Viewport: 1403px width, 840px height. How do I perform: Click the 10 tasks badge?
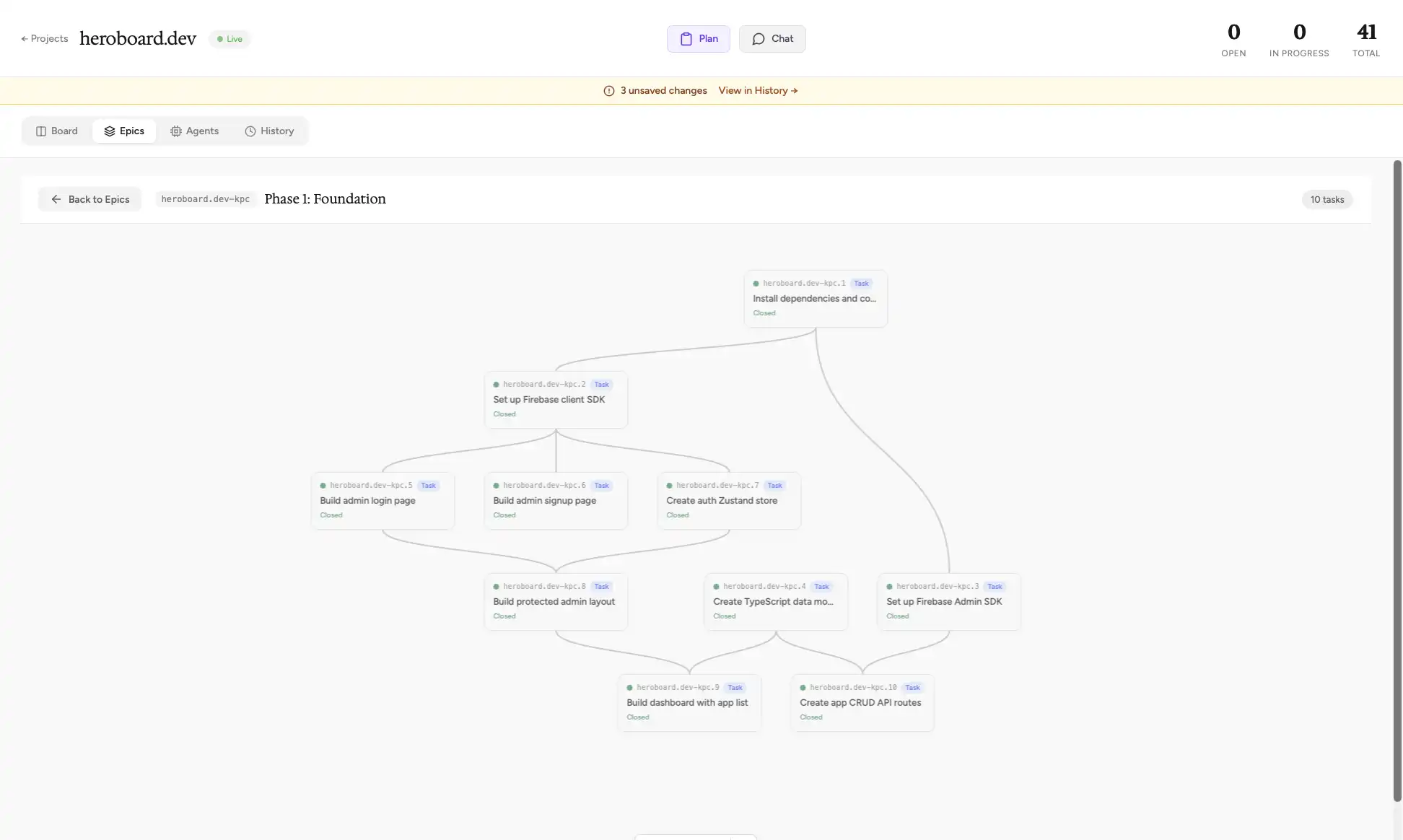click(x=1326, y=199)
